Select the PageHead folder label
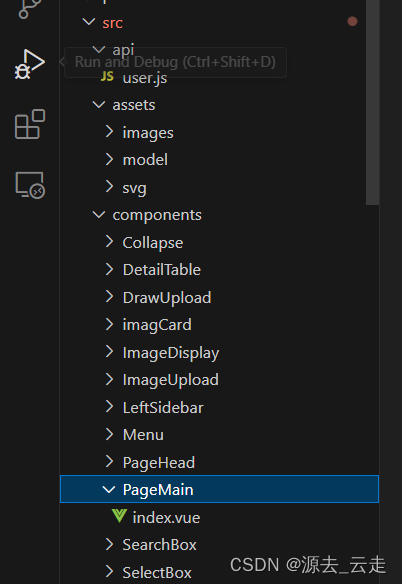The width and height of the screenshot is (402, 584). (159, 463)
